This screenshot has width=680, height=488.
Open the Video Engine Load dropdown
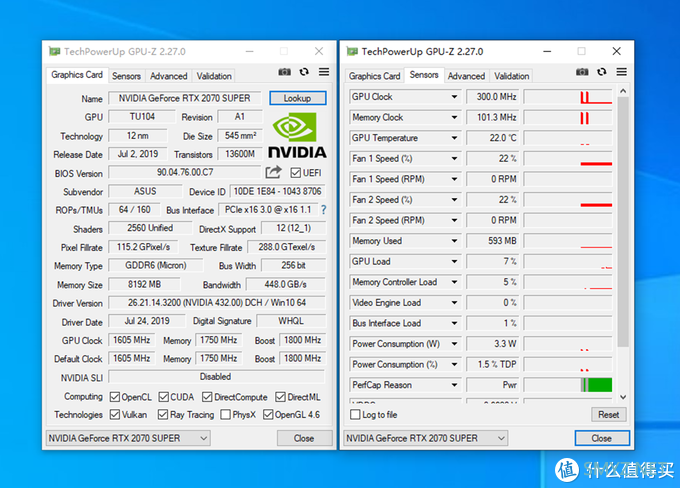tap(454, 303)
